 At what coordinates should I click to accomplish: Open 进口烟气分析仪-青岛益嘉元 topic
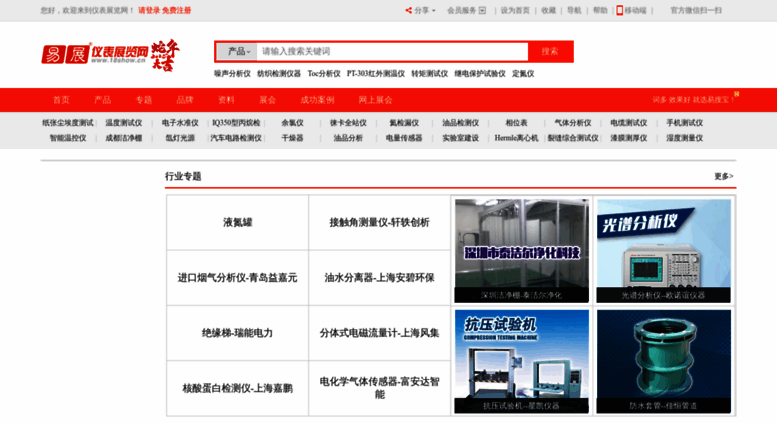point(237,278)
